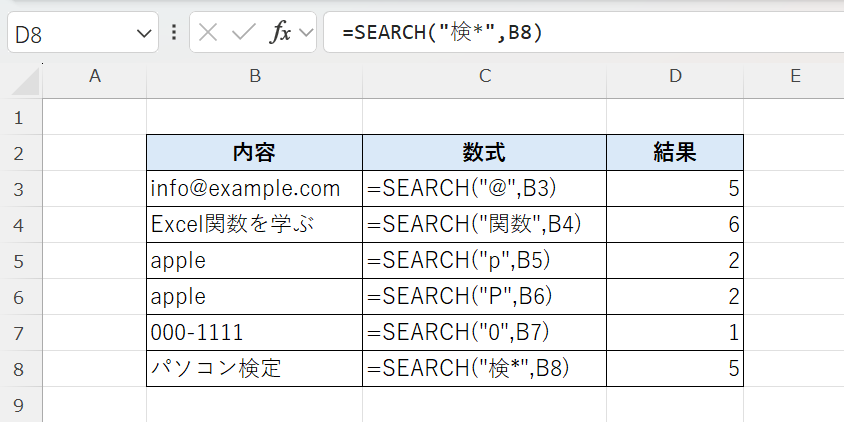Select row 2 header
The image size is (844, 422).
[19, 153]
